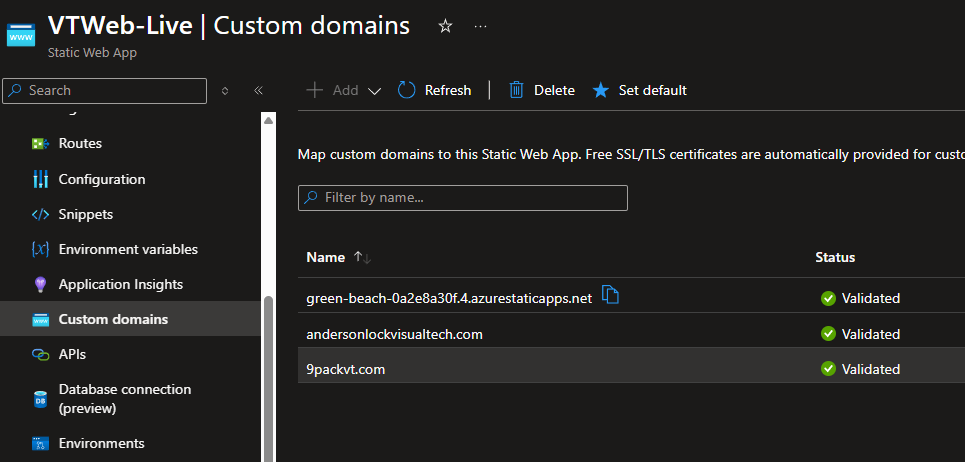Collapse the sidebar with double chevron icon

(x=258, y=90)
